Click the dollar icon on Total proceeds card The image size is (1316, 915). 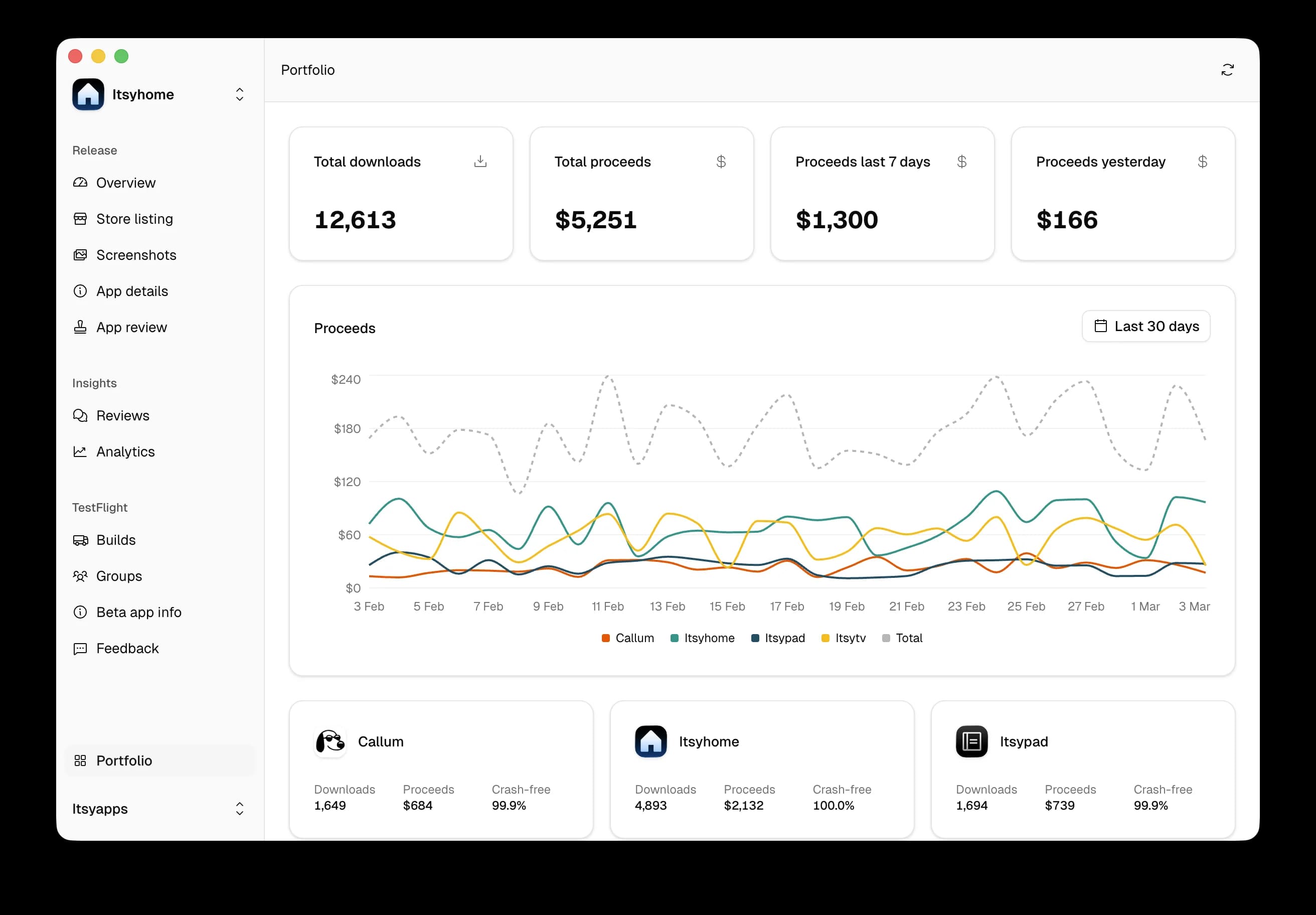click(721, 162)
